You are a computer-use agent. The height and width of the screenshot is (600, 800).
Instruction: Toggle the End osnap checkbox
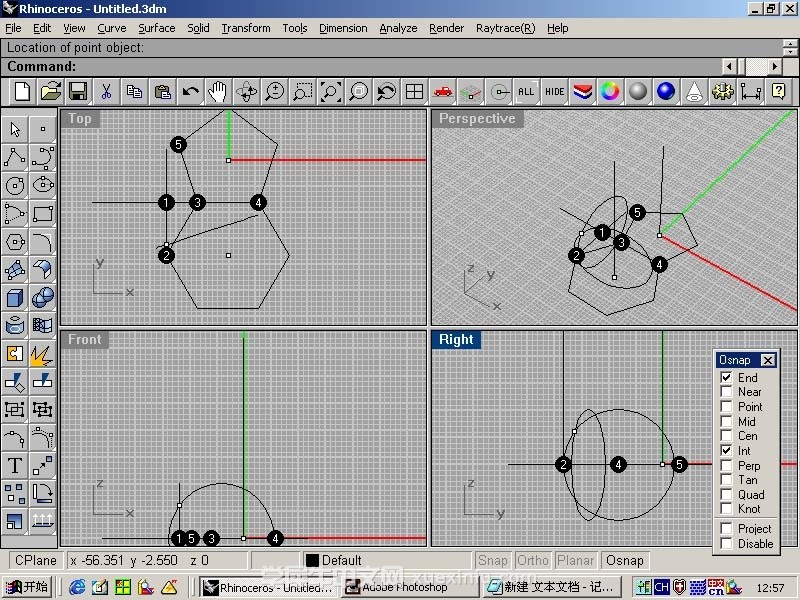point(727,378)
